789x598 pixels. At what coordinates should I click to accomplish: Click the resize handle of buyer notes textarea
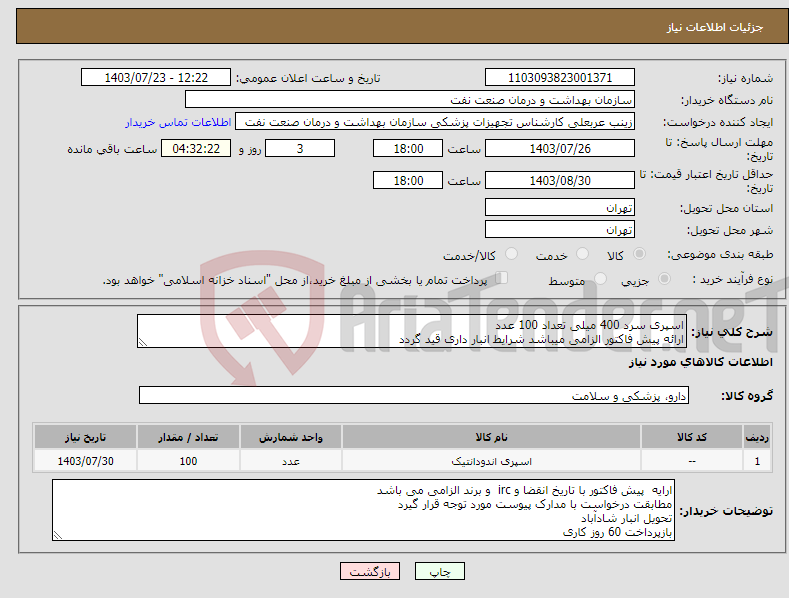pos(58,535)
